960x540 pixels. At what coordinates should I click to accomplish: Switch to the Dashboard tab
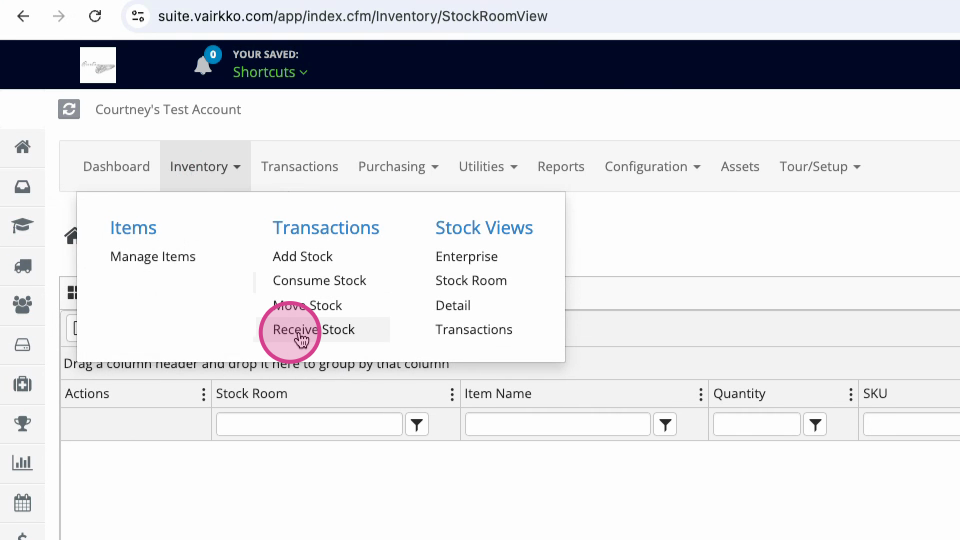(x=116, y=167)
